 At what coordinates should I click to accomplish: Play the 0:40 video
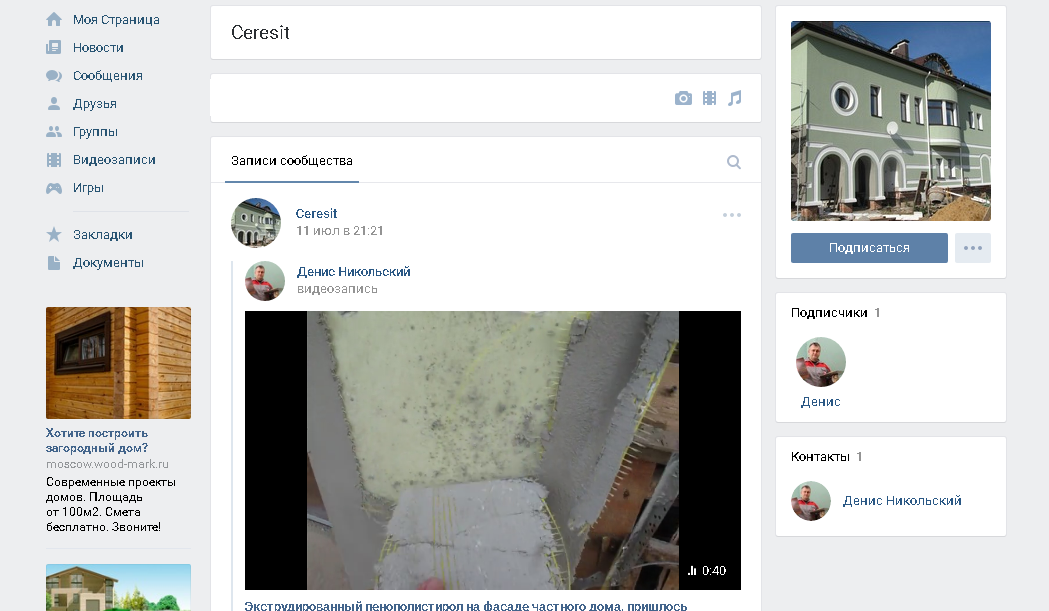tap(492, 450)
